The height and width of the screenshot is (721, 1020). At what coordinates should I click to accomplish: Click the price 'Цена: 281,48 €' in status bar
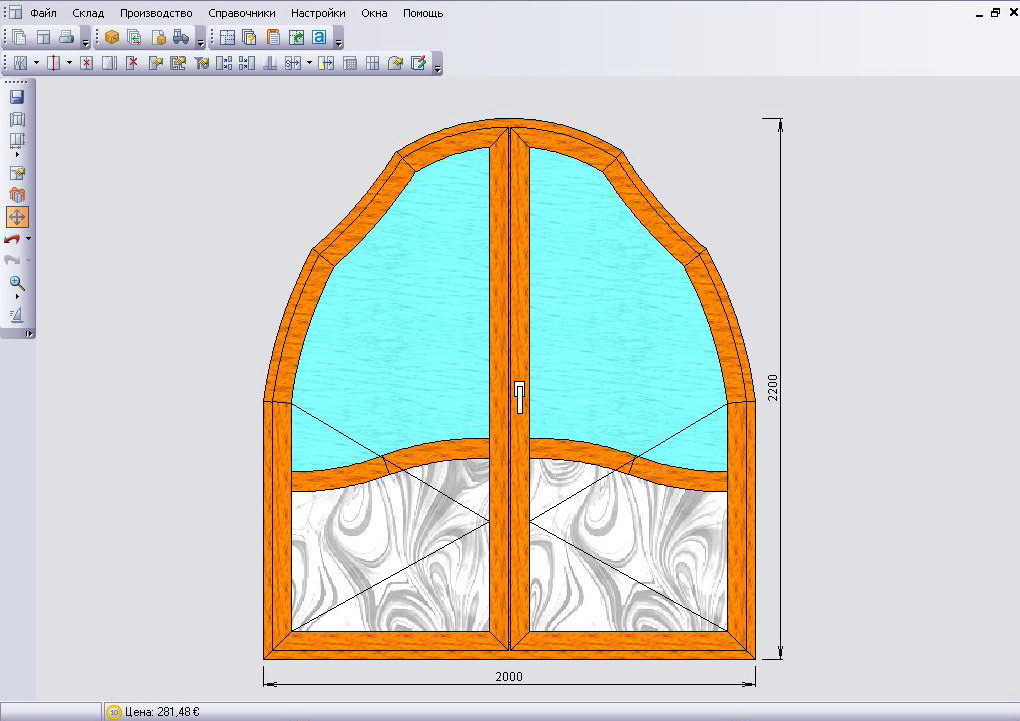pyautogui.click(x=162, y=712)
